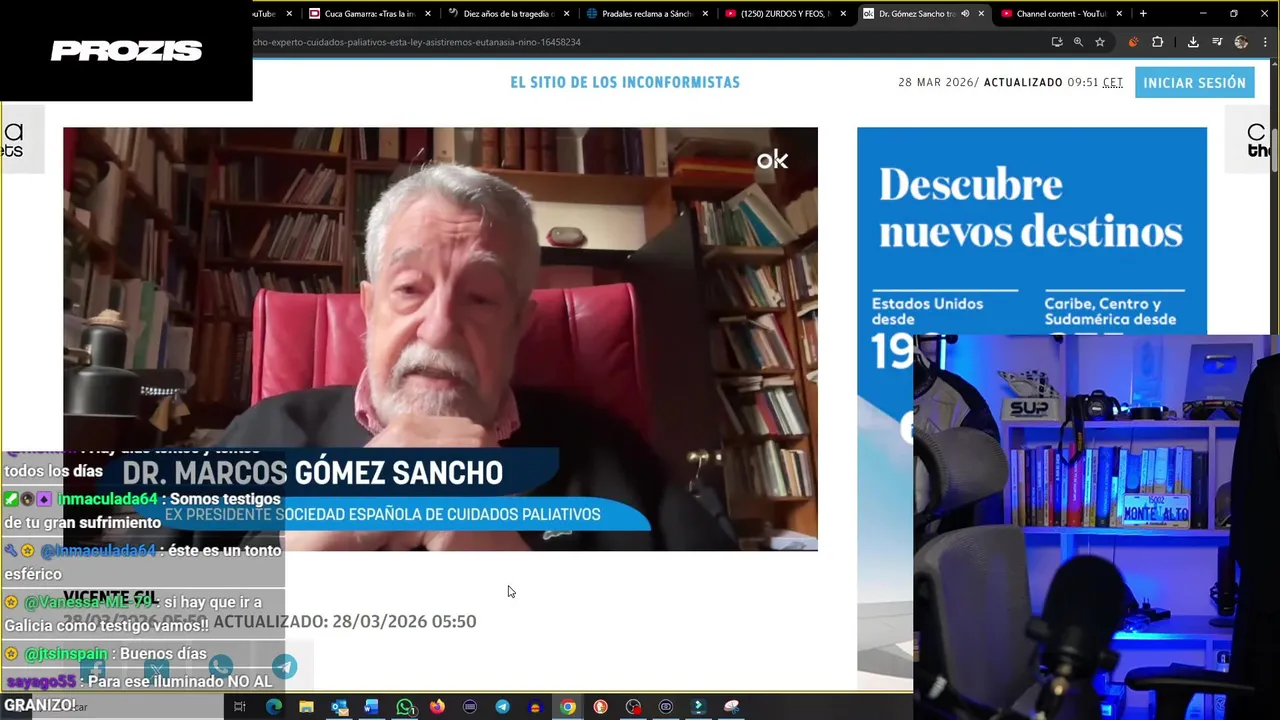Play the Dr. Marcos Gómez Sancho video
The image size is (1280, 720).
pyautogui.click(x=440, y=338)
